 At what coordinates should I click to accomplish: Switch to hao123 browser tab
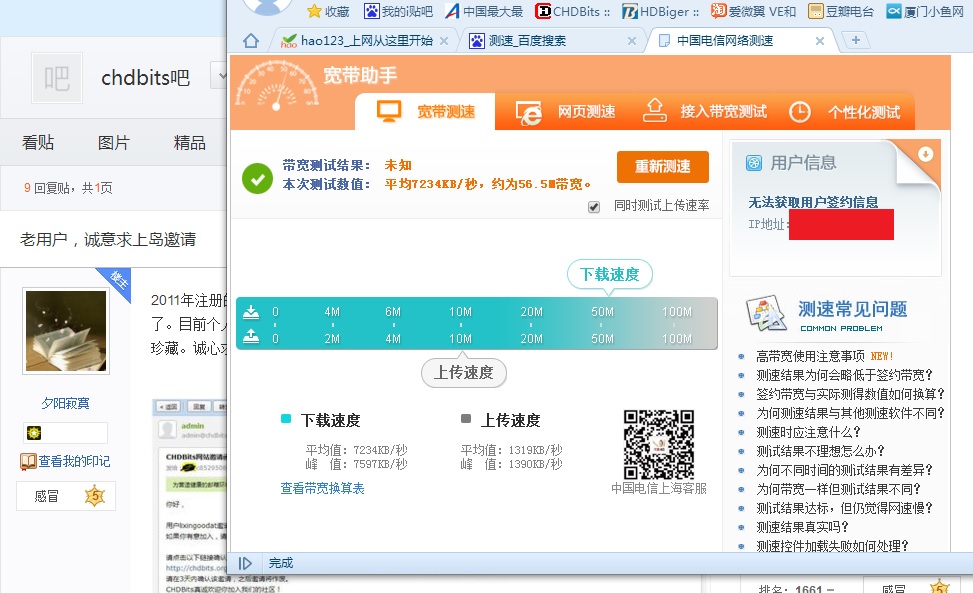click(x=364, y=41)
